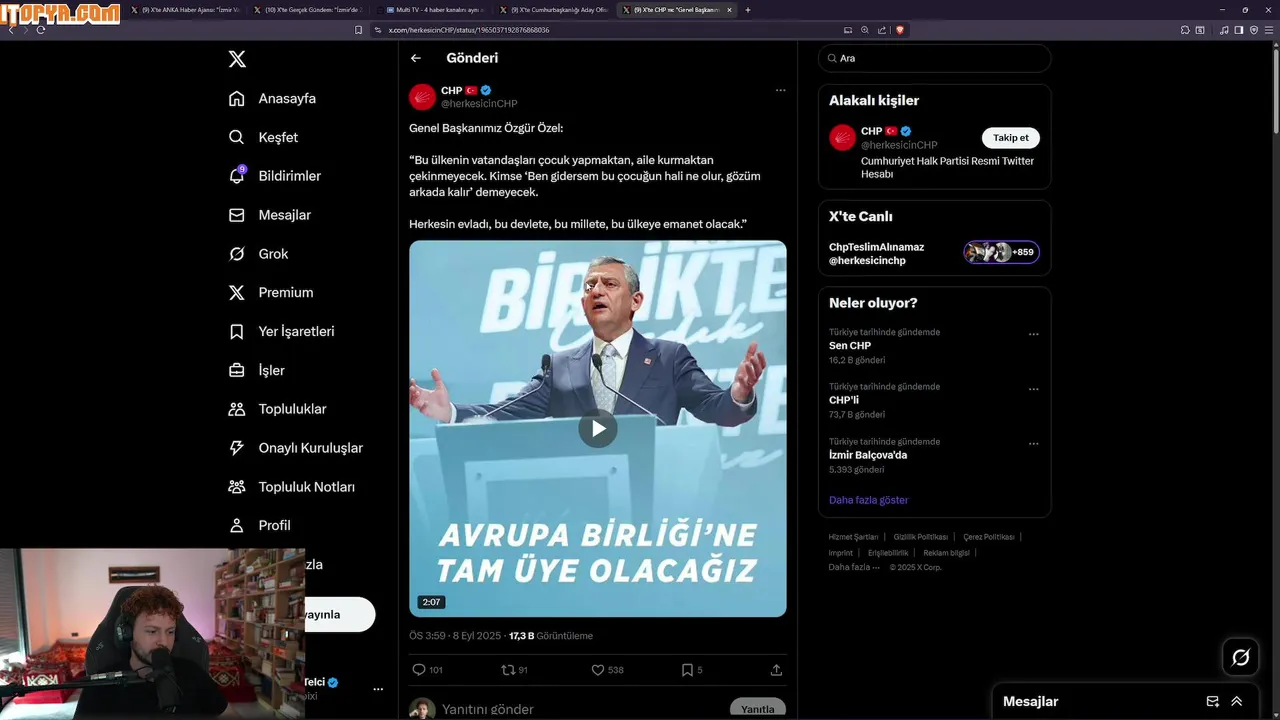
Task: Open the Erişilebilirlik footer link
Action: pyautogui.click(x=888, y=553)
